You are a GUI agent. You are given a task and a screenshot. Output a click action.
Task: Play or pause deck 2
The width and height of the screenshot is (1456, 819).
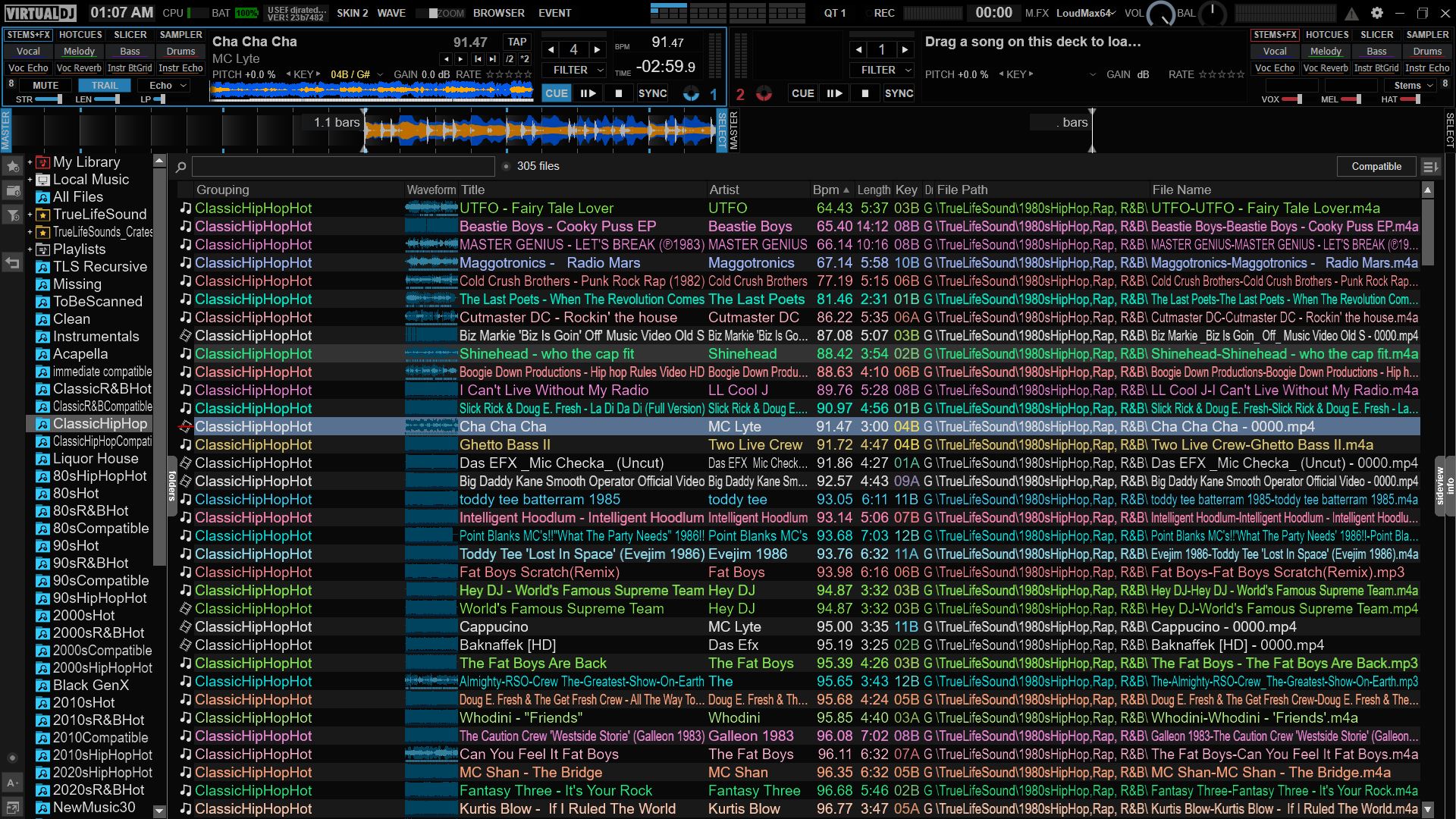(834, 93)
